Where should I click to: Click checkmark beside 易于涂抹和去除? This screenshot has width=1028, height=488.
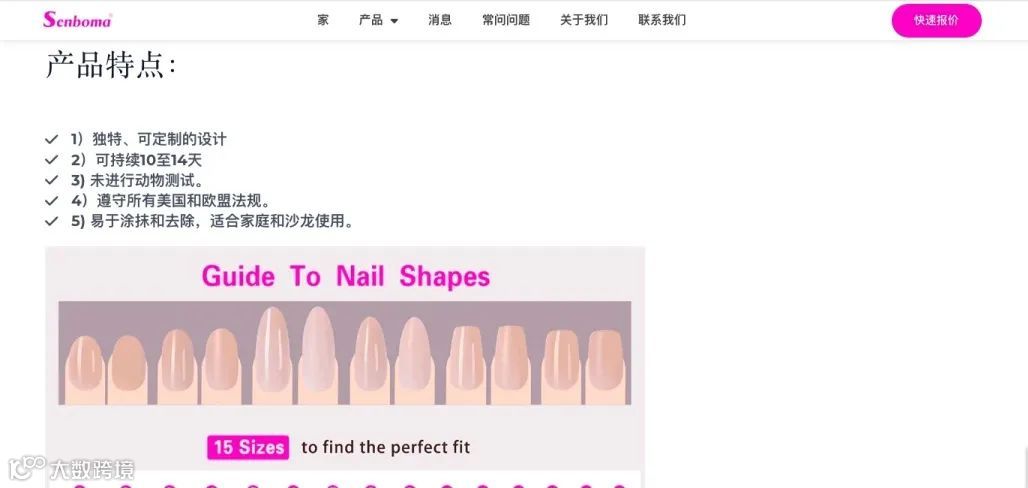[x=52, y=221]
